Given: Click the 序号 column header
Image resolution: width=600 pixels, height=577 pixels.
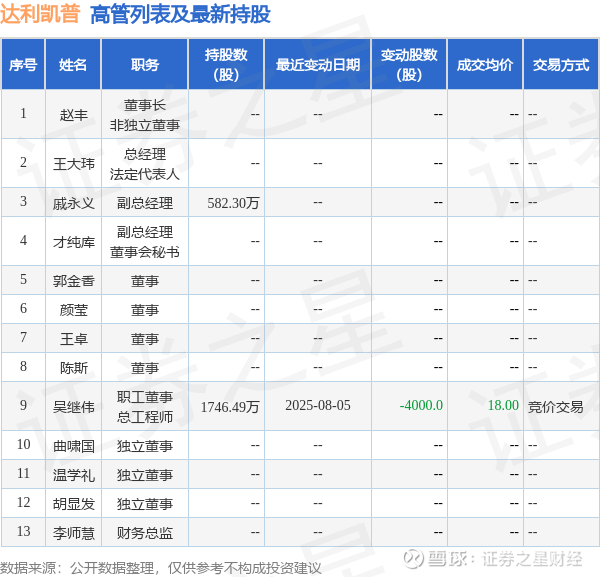Looking at the screenshot, I should point(23,64).
